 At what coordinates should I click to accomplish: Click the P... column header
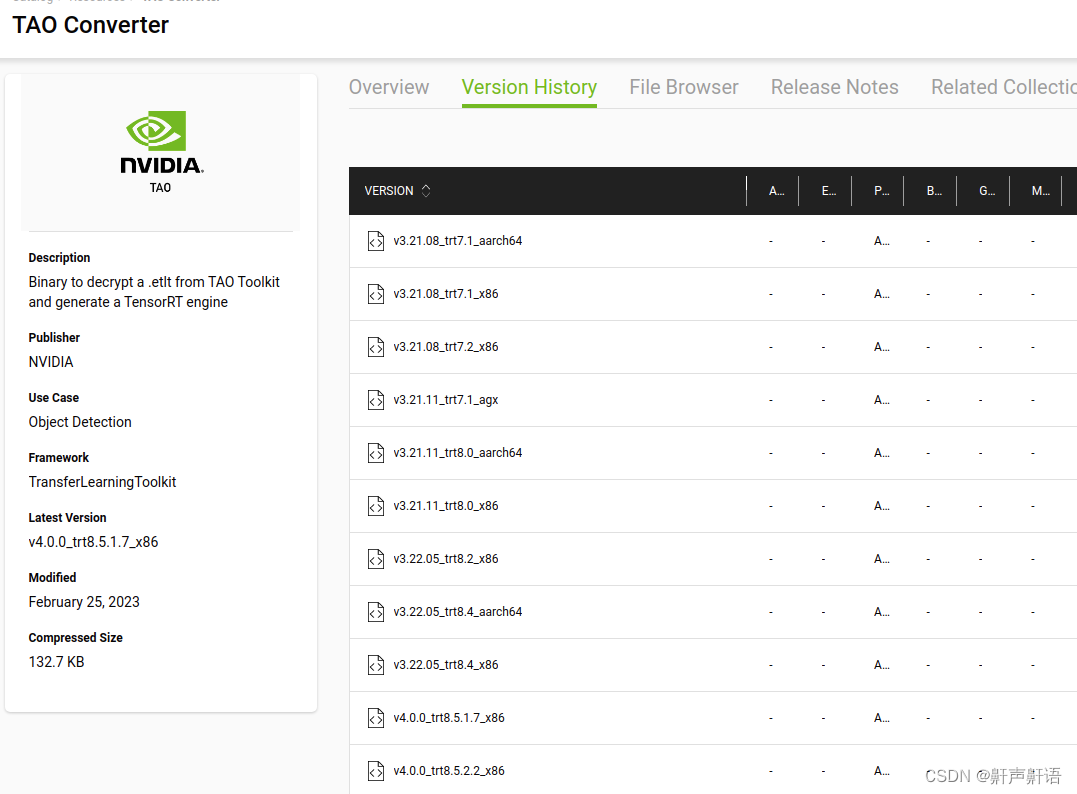tap(881, 191)
